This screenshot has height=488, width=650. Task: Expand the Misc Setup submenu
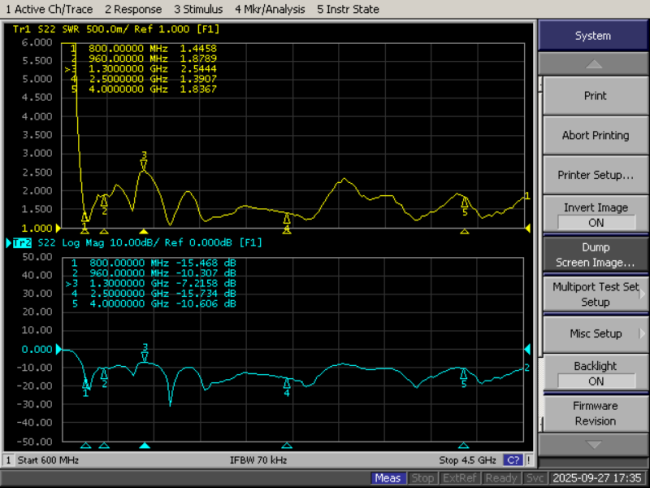click(x=595, y=334)
